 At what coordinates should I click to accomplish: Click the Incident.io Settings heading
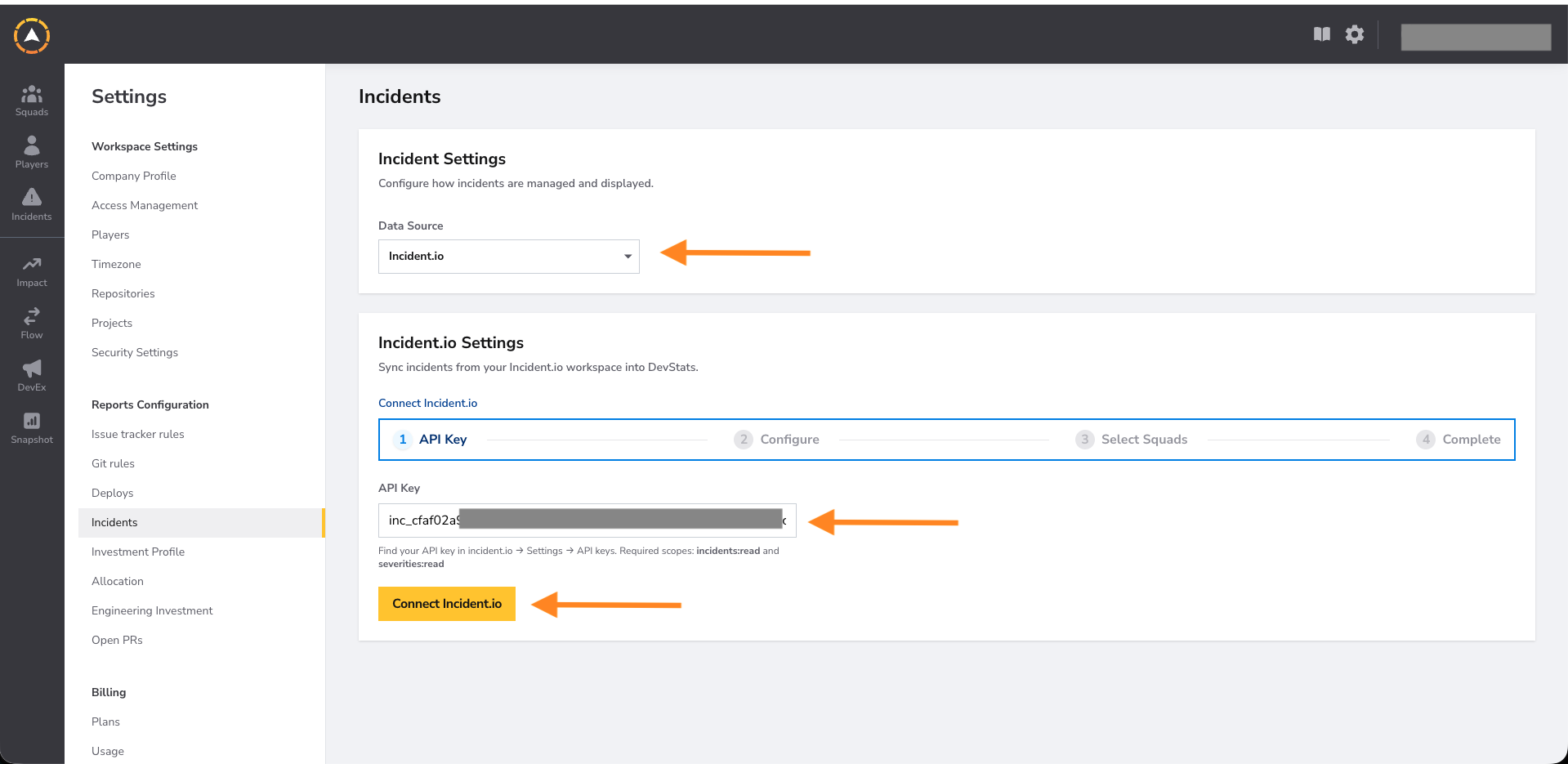(x=451, y=342)
